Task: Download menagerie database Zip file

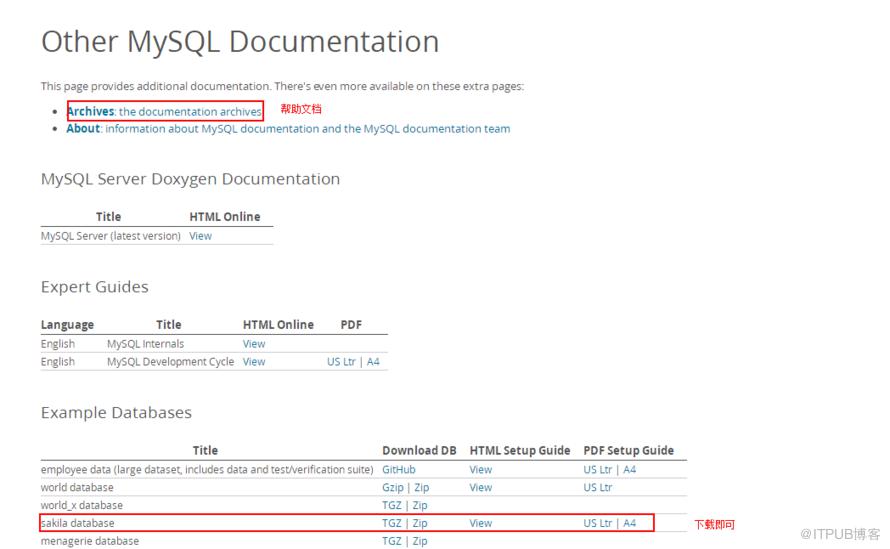Action: 419,541
